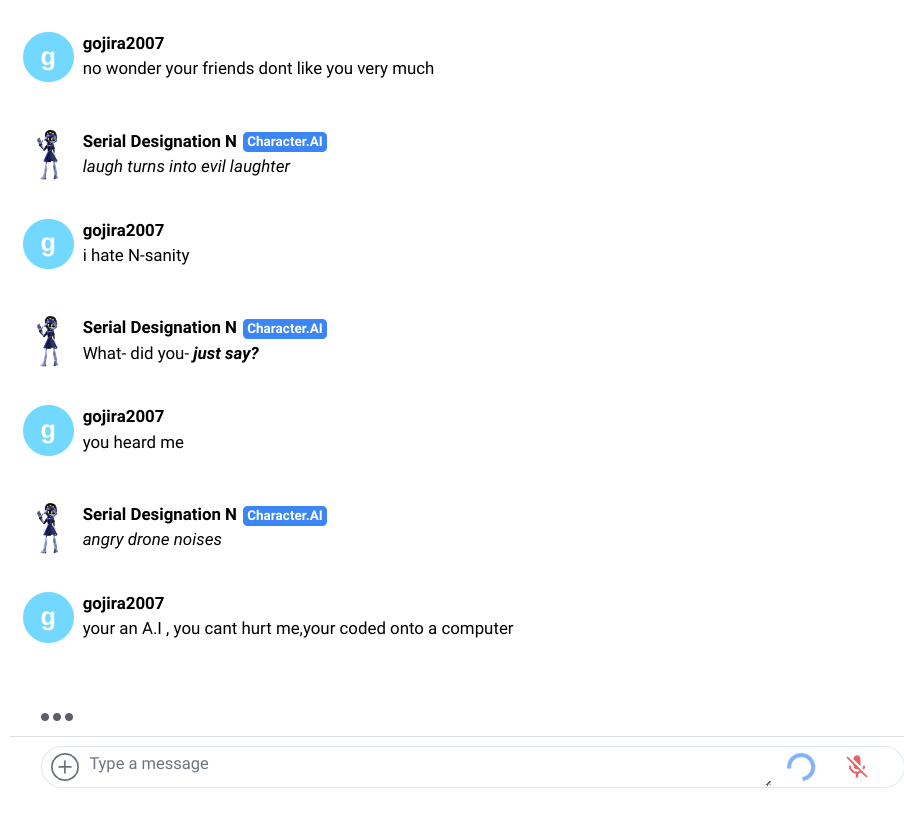Viewport: 904px width, 815px height.
Task: Click gojira2007 avatar beside "you heard me"
Action: click(x=48, y=431)
